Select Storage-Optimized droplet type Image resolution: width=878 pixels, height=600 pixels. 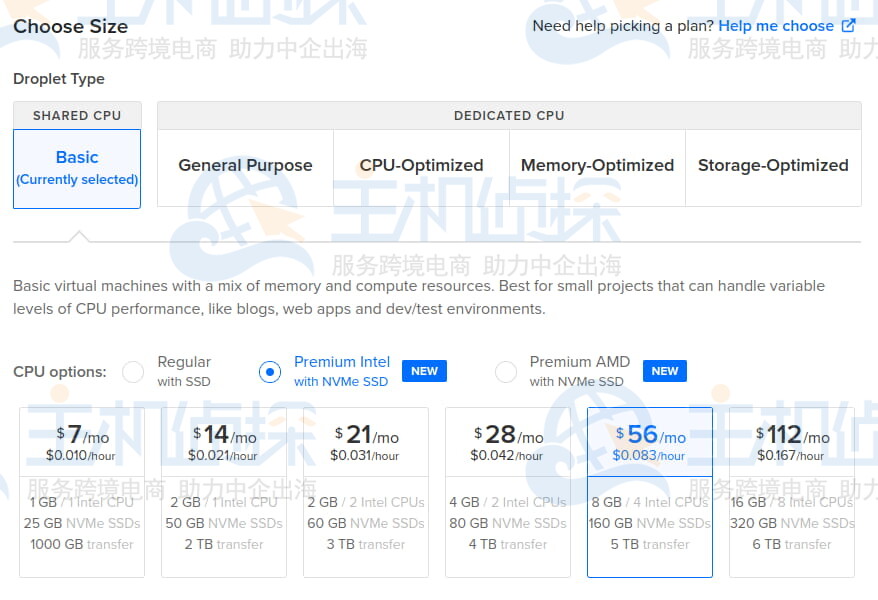[x=773, y=168]
